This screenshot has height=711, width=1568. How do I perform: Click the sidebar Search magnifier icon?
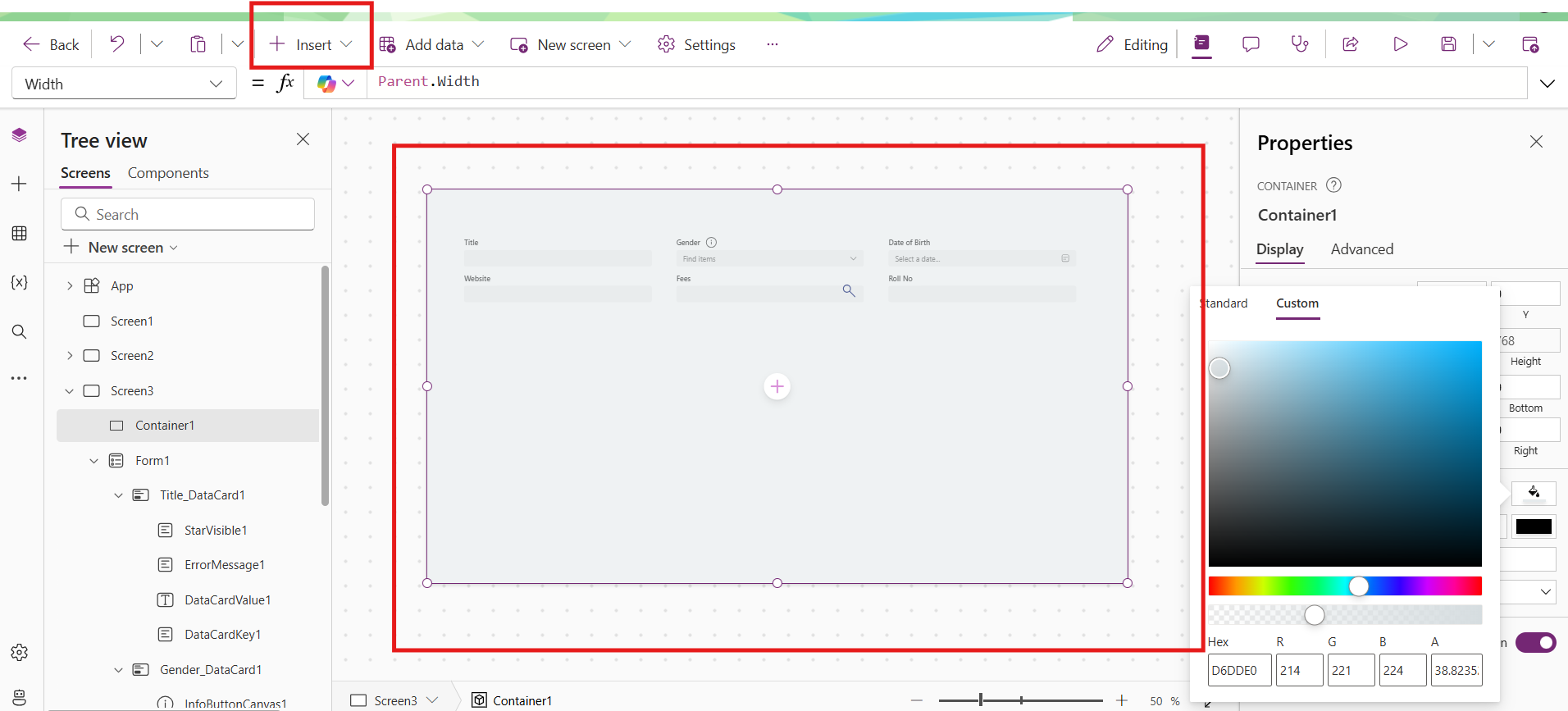tap(20, 331)
